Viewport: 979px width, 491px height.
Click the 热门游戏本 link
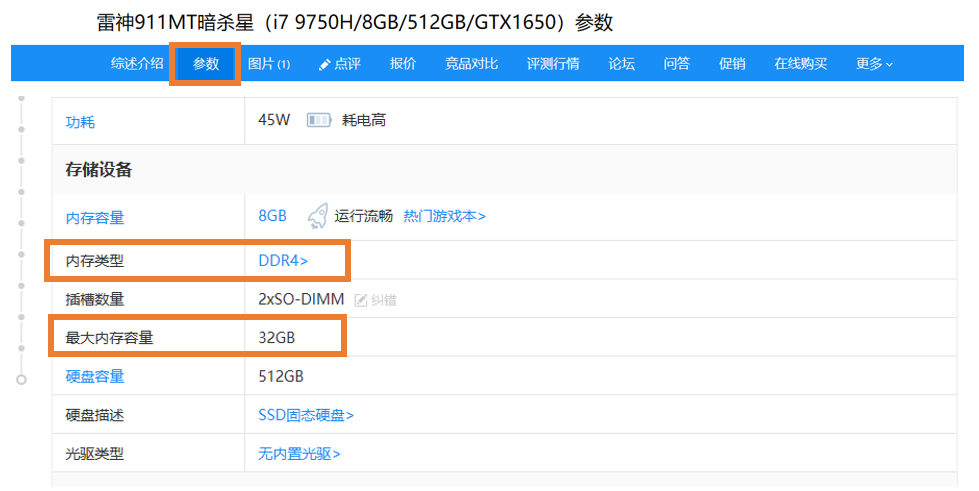click(444, 216)
